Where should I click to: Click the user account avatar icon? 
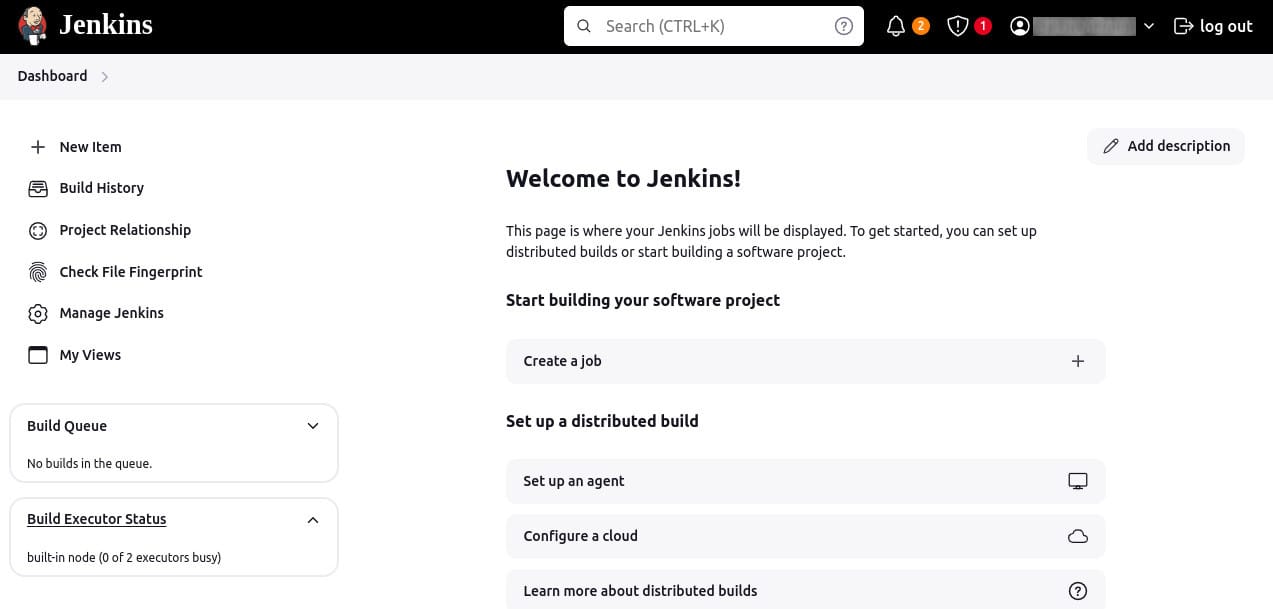1020,26
